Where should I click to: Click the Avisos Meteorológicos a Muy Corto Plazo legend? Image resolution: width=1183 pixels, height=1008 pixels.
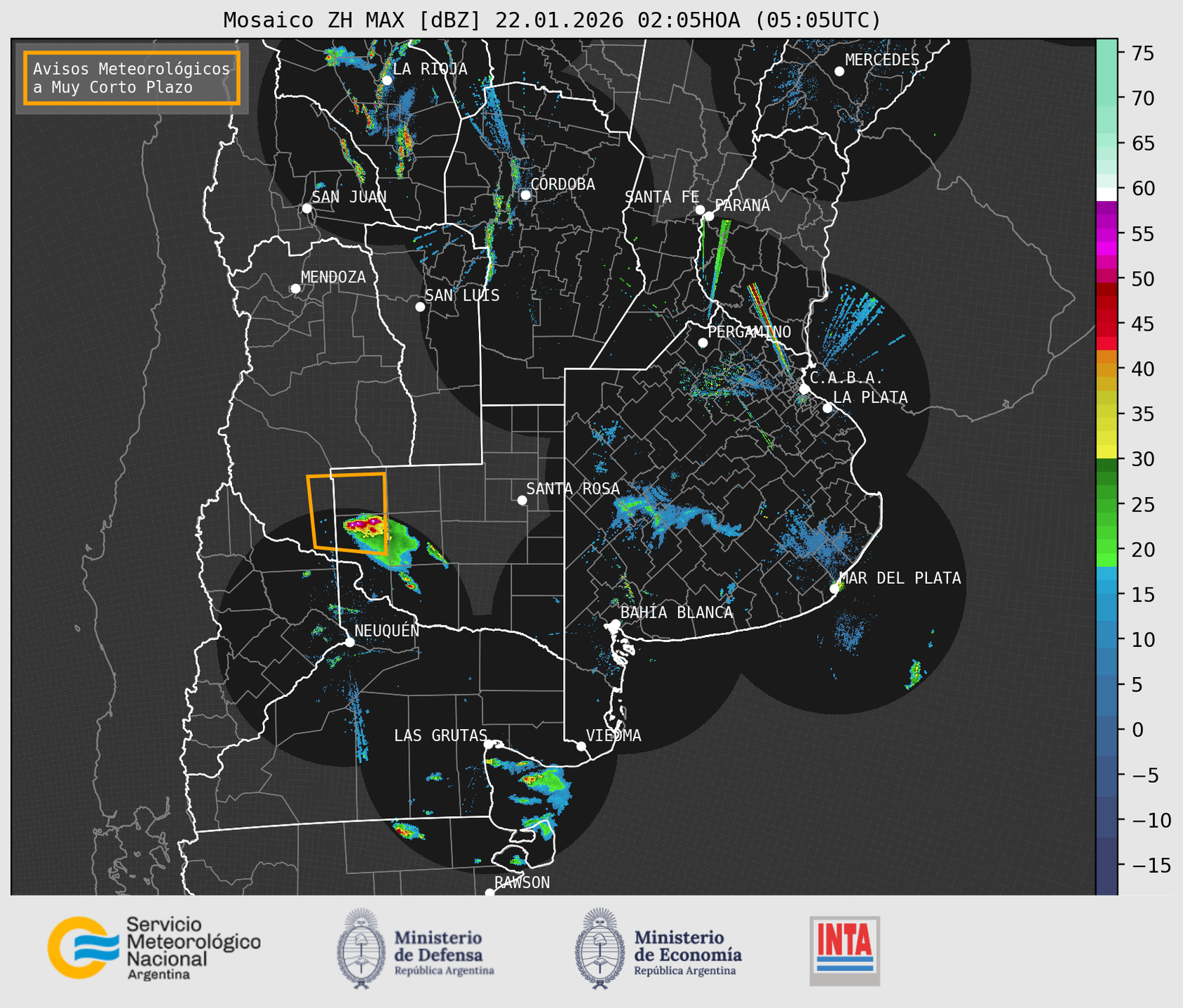tap(132, 78)
